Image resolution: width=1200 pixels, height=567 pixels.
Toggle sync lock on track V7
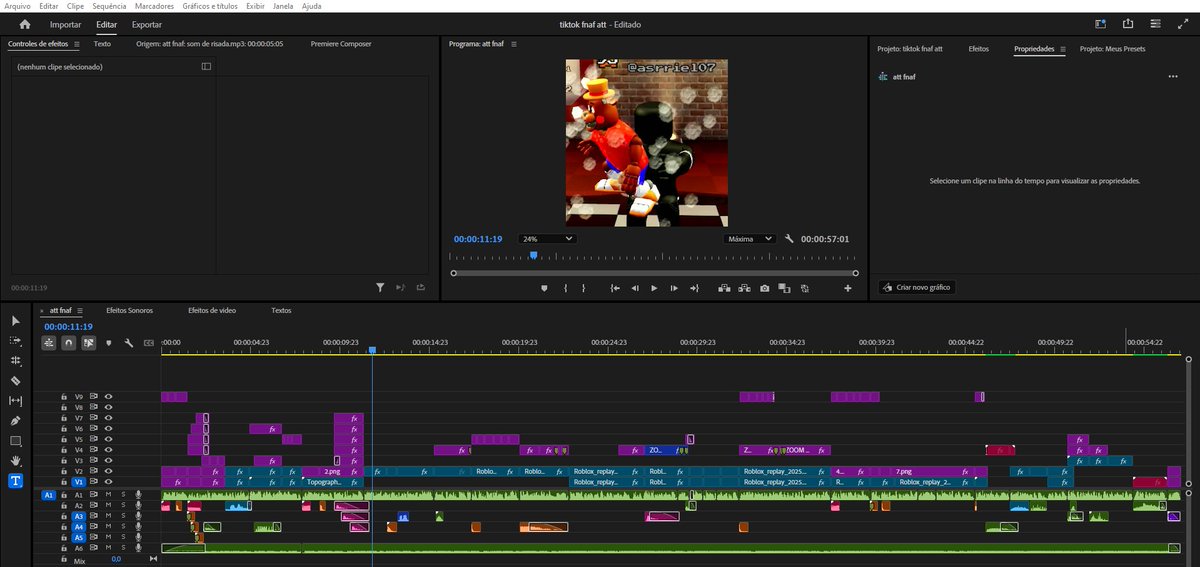[94, 418]
